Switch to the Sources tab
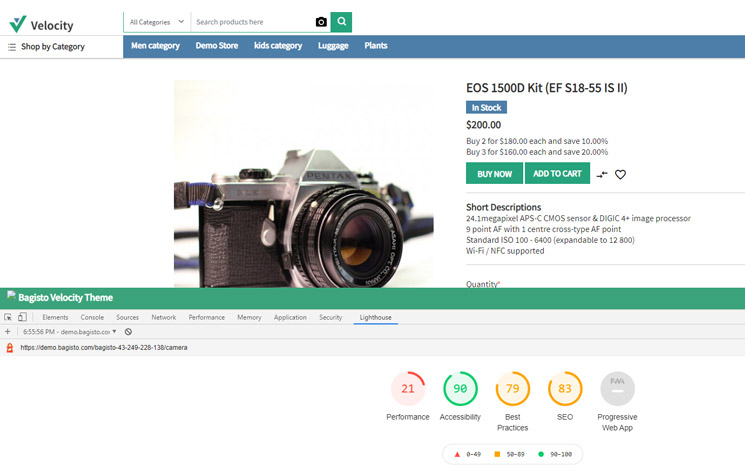 127,317
